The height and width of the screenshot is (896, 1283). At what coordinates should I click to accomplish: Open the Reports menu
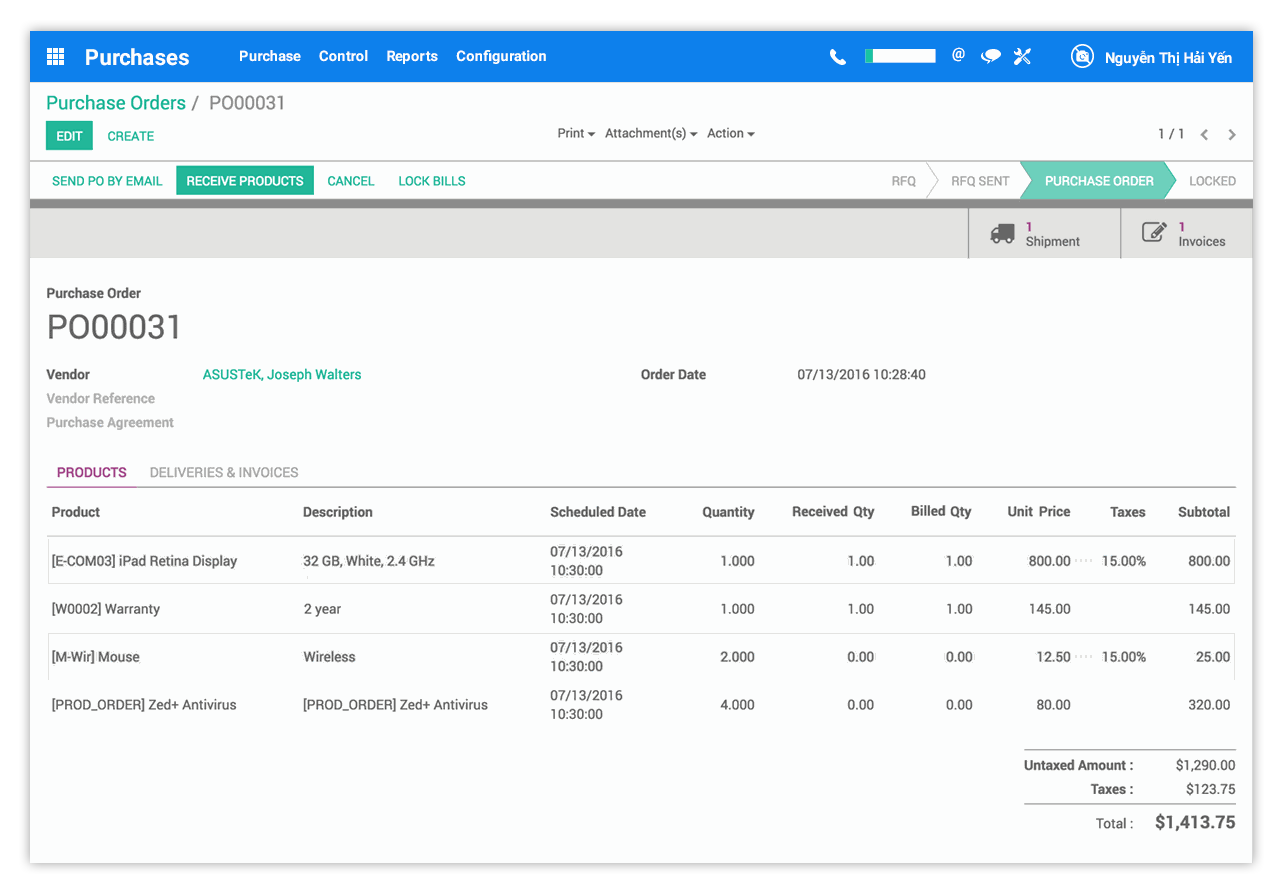pyautogui.click(x=412, y=56)
